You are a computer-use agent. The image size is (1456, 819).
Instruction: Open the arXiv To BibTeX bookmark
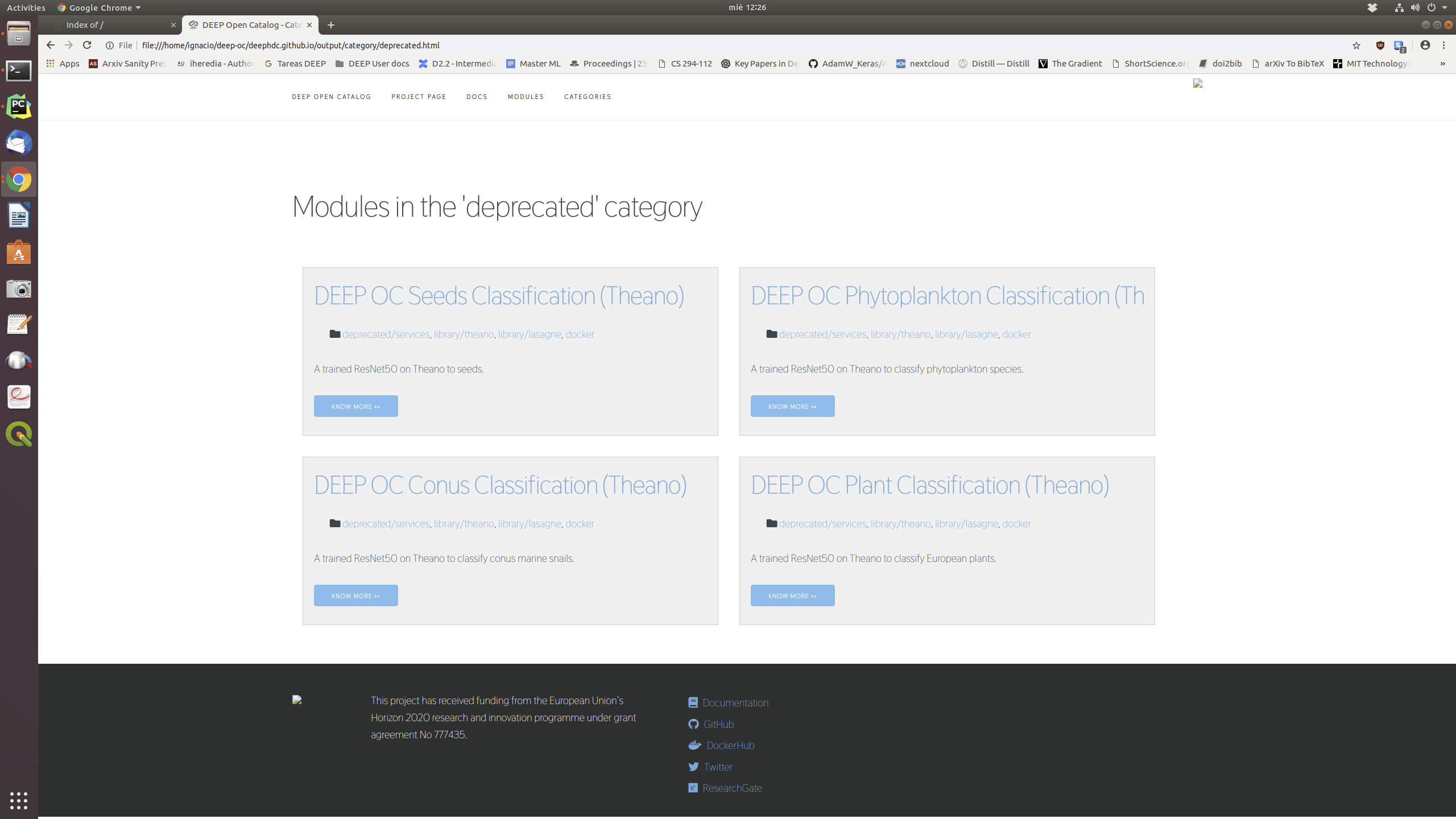coord(1288,64)
